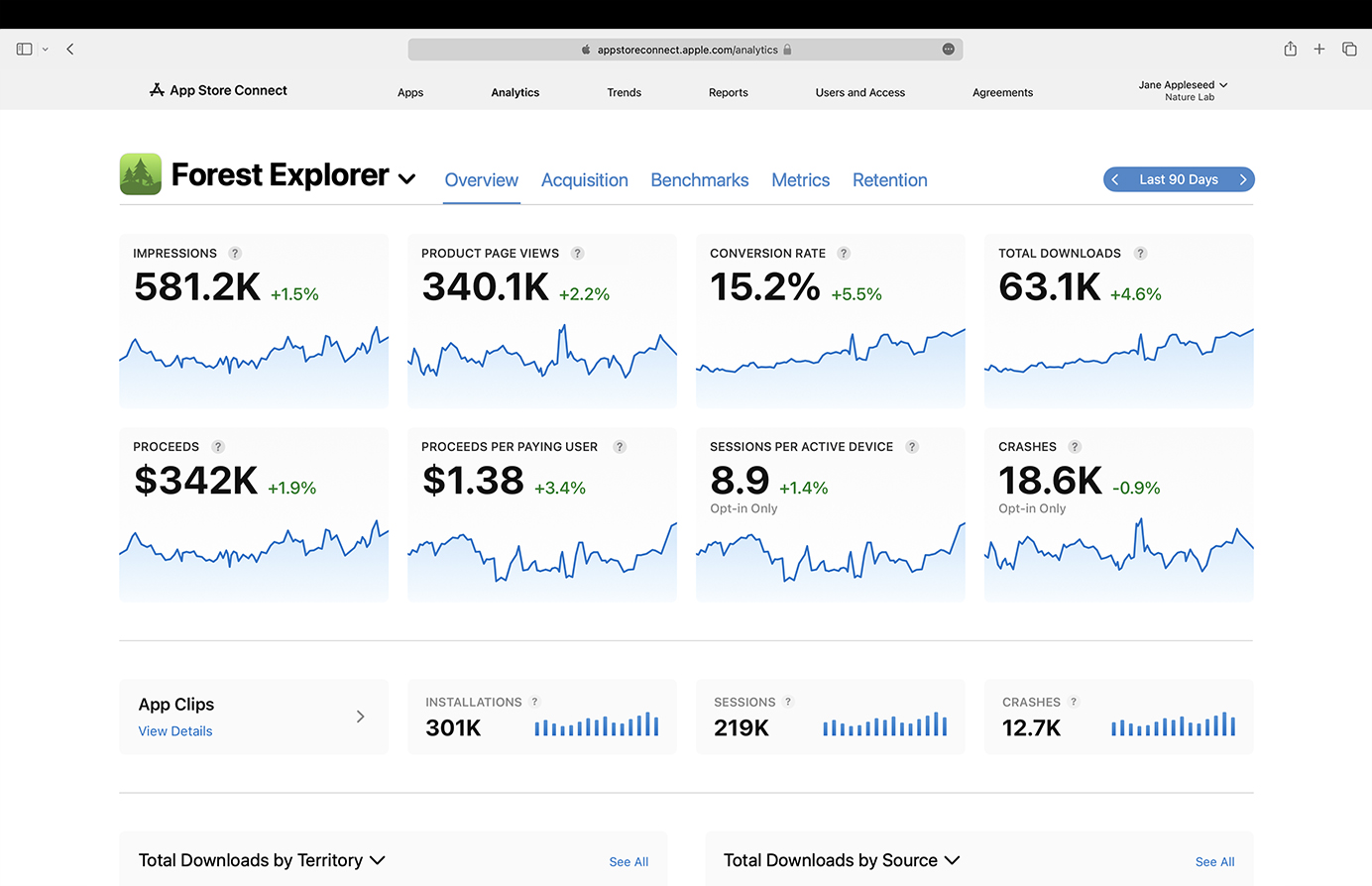
Task: Click the Impressions help icon
Action: (235, 253)
